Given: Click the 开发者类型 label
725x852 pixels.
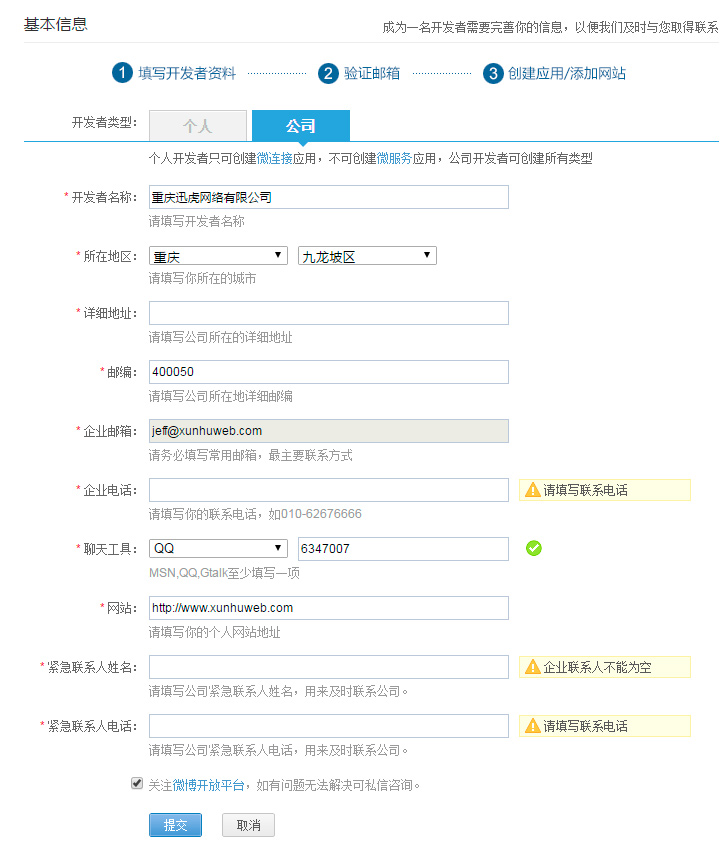Looking at the screenshot, I should tap(104, 123).
